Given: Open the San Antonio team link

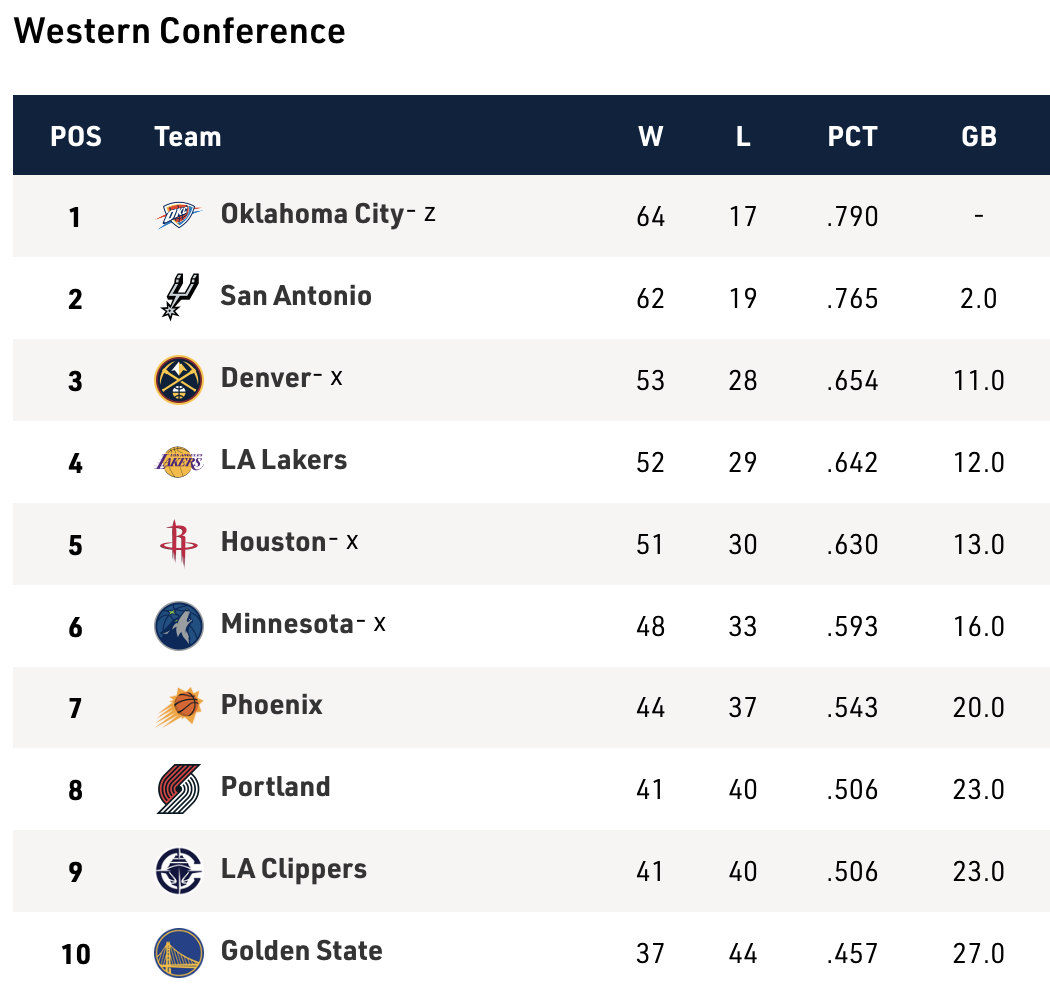Looking at the screenshot, I should 296,296.
